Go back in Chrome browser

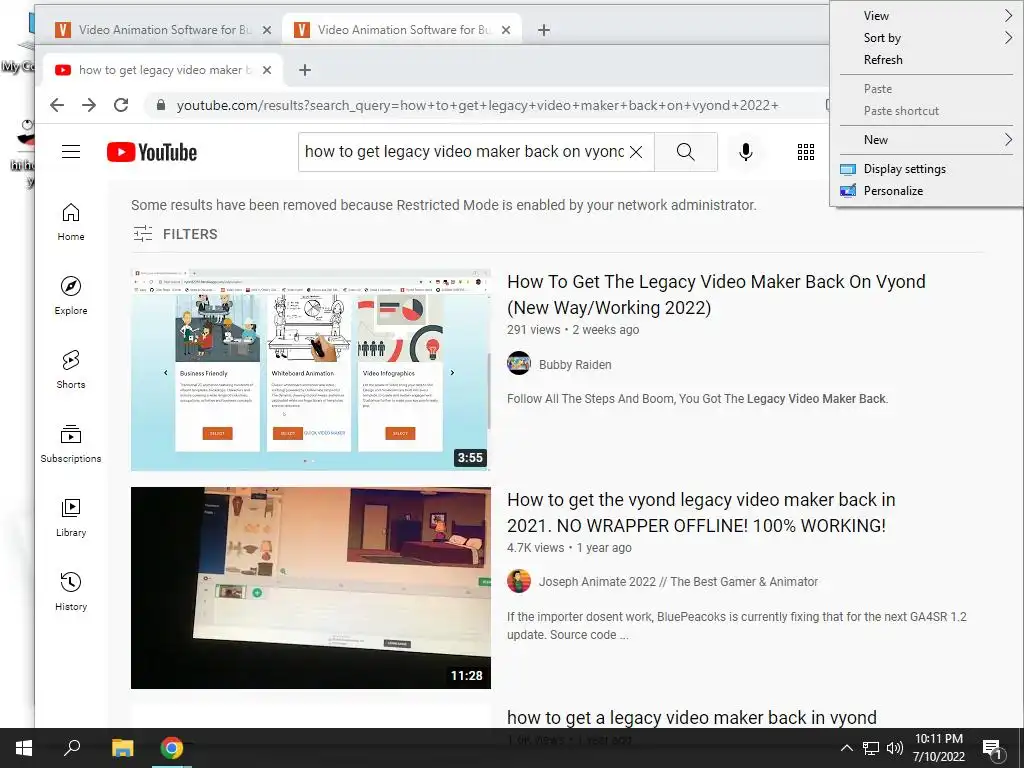(57, 105)
